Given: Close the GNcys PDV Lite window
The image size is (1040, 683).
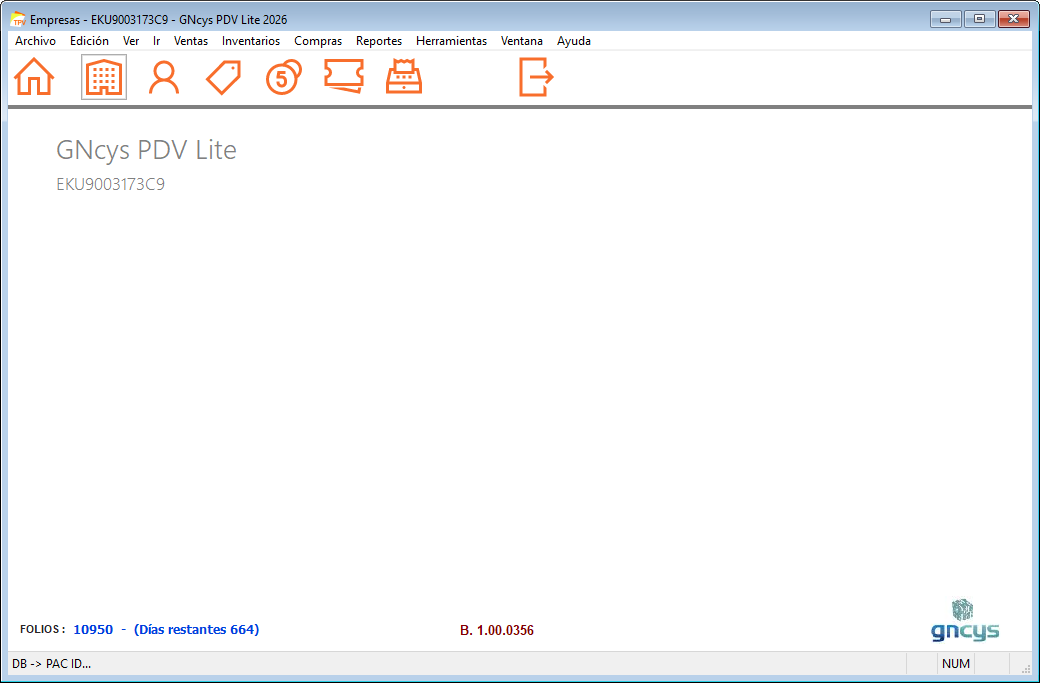Looking at the screenshot, I should [1013, 19].
